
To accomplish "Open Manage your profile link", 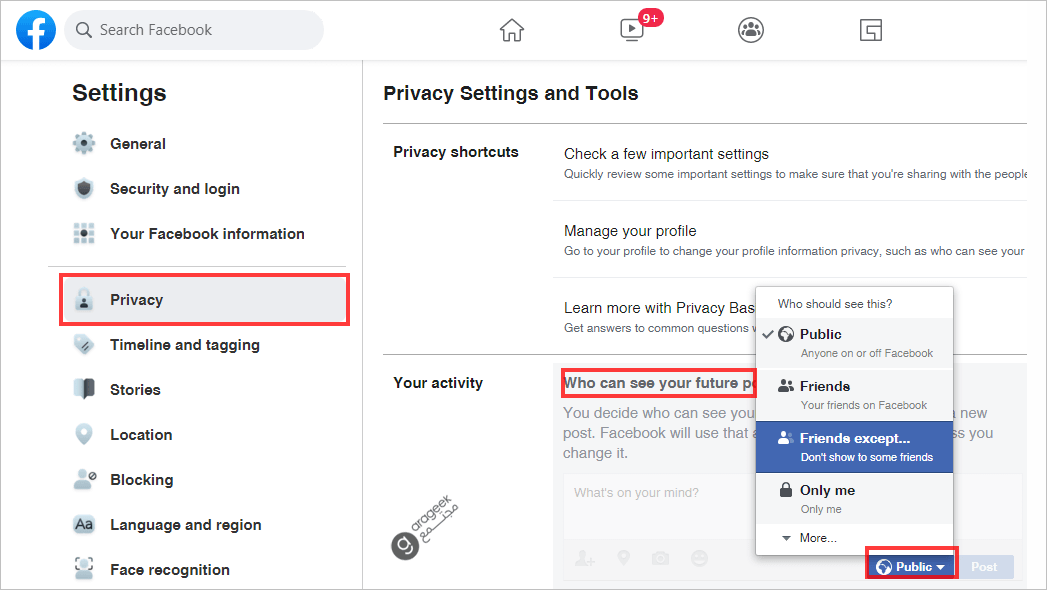I will pyautogui.click(x=630, y=231).
